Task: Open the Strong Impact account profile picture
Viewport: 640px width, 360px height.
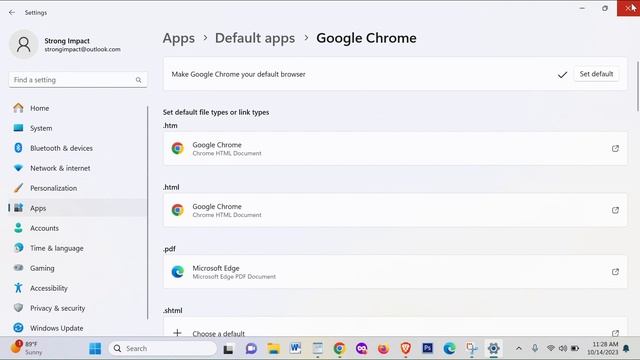Action: click(x=24, y=44)
